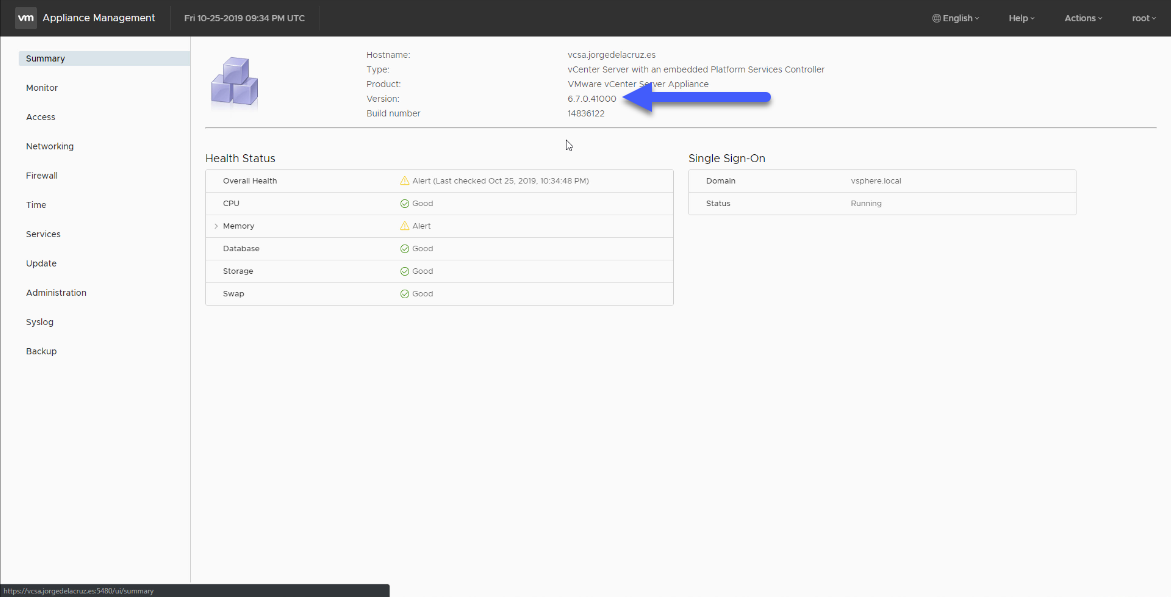Open the Actions dropdown menu
Screen dimensions: 1171x597
[1084, 18]
